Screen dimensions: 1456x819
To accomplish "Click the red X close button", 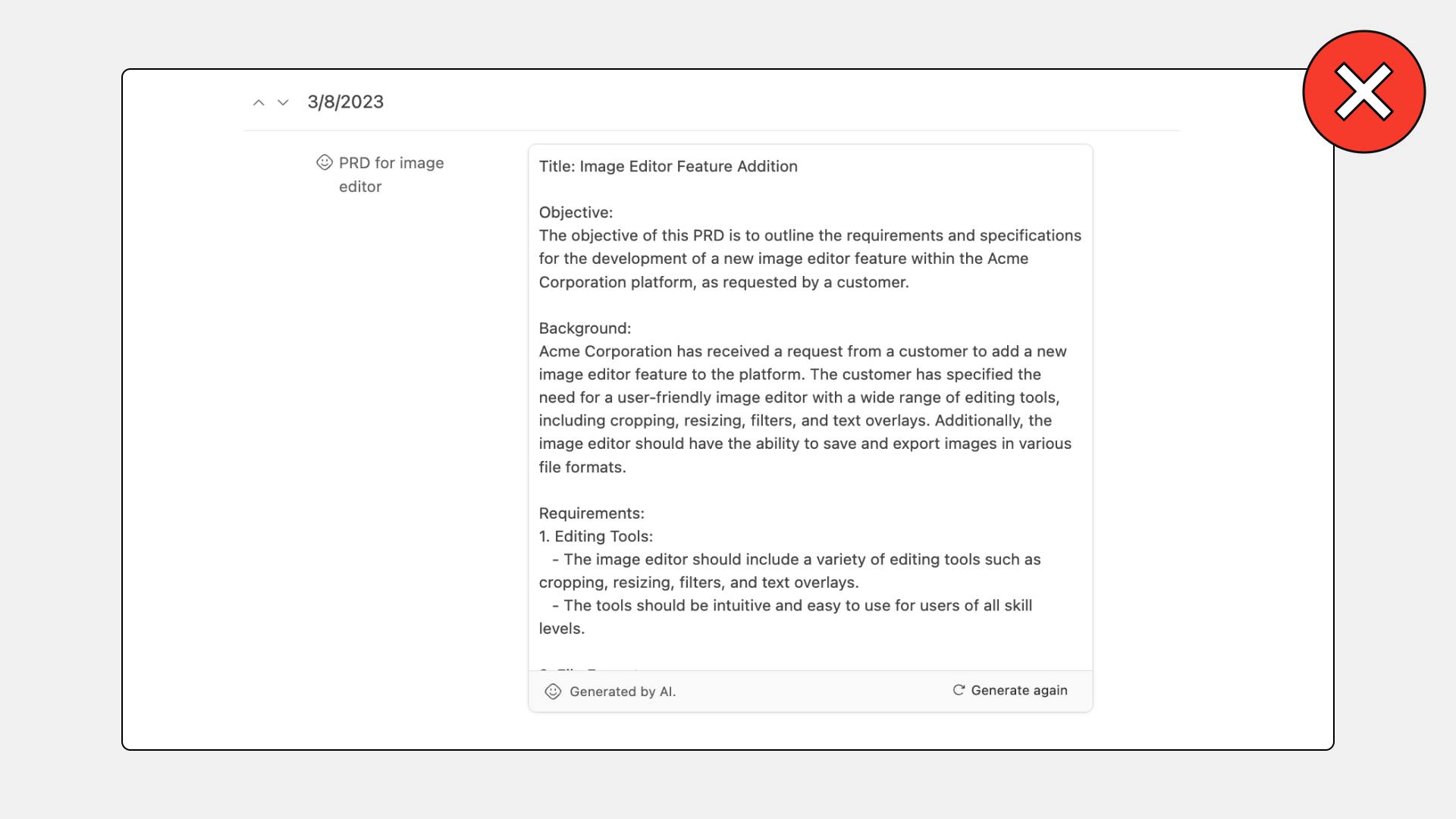I will pyautogui.click(x=1363, y=92).
